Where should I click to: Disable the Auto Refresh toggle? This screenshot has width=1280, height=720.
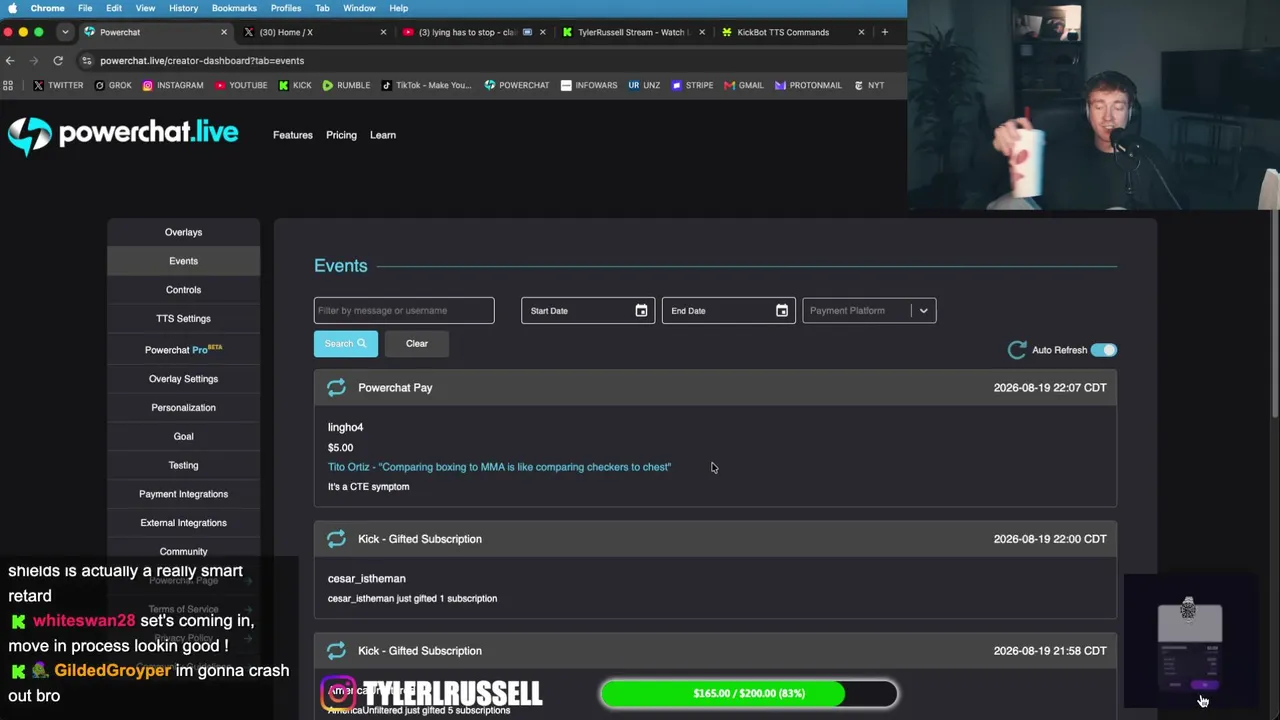1104,350
